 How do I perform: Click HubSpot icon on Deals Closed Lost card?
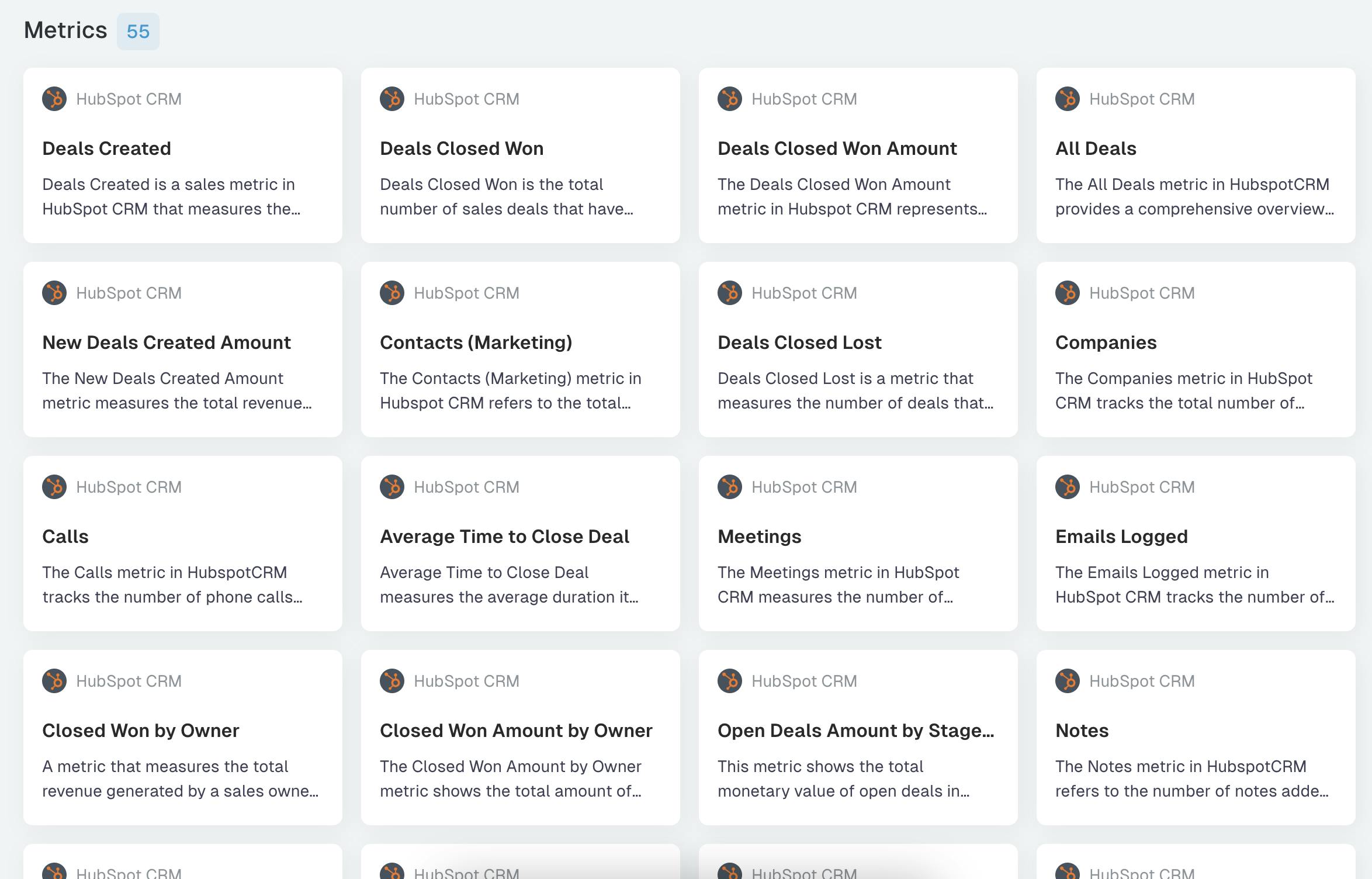tap(730, 293)
